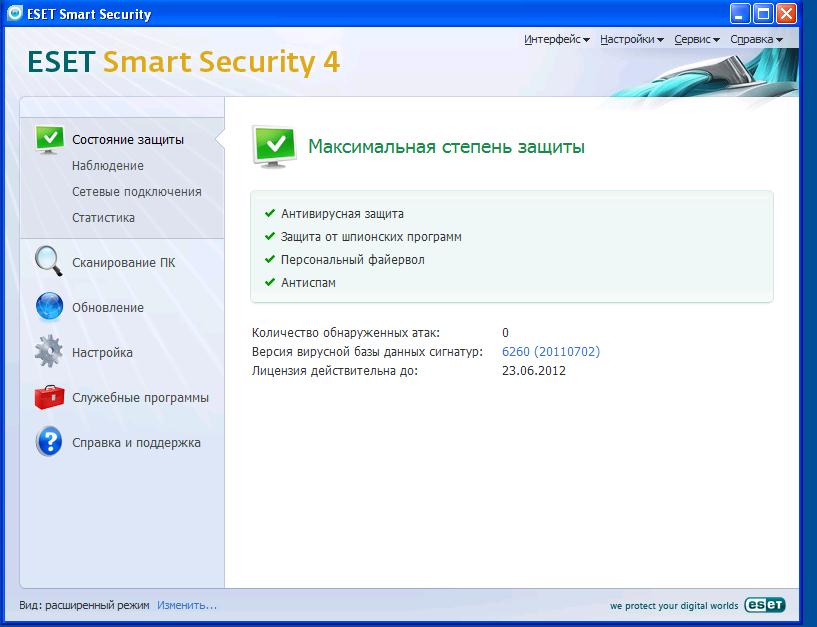Go to Сканирование ПК section
The image size is (817, 627).
[x=123, y=263]
